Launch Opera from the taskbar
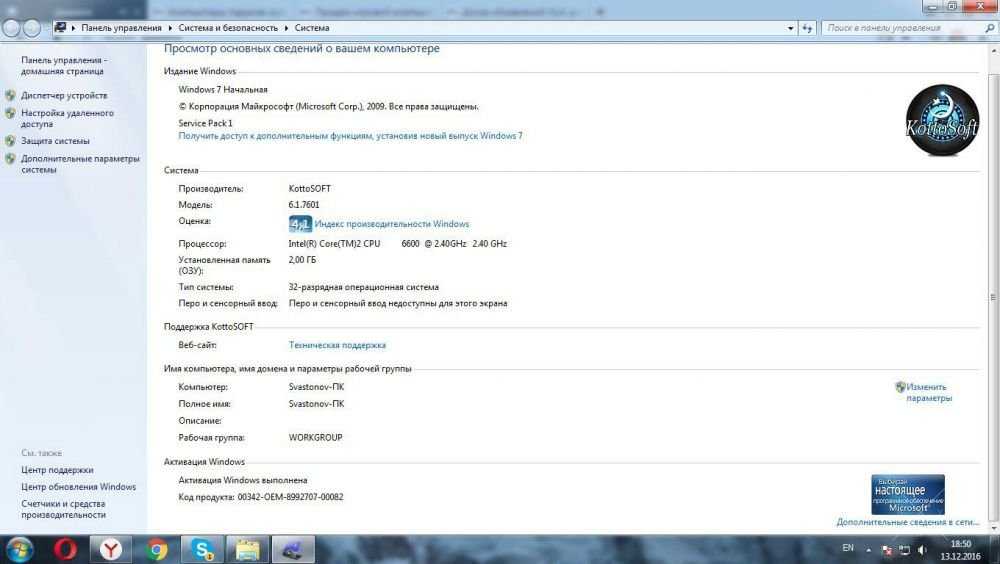The width and height of the screenshot is (1000, 564). point(65,549)
